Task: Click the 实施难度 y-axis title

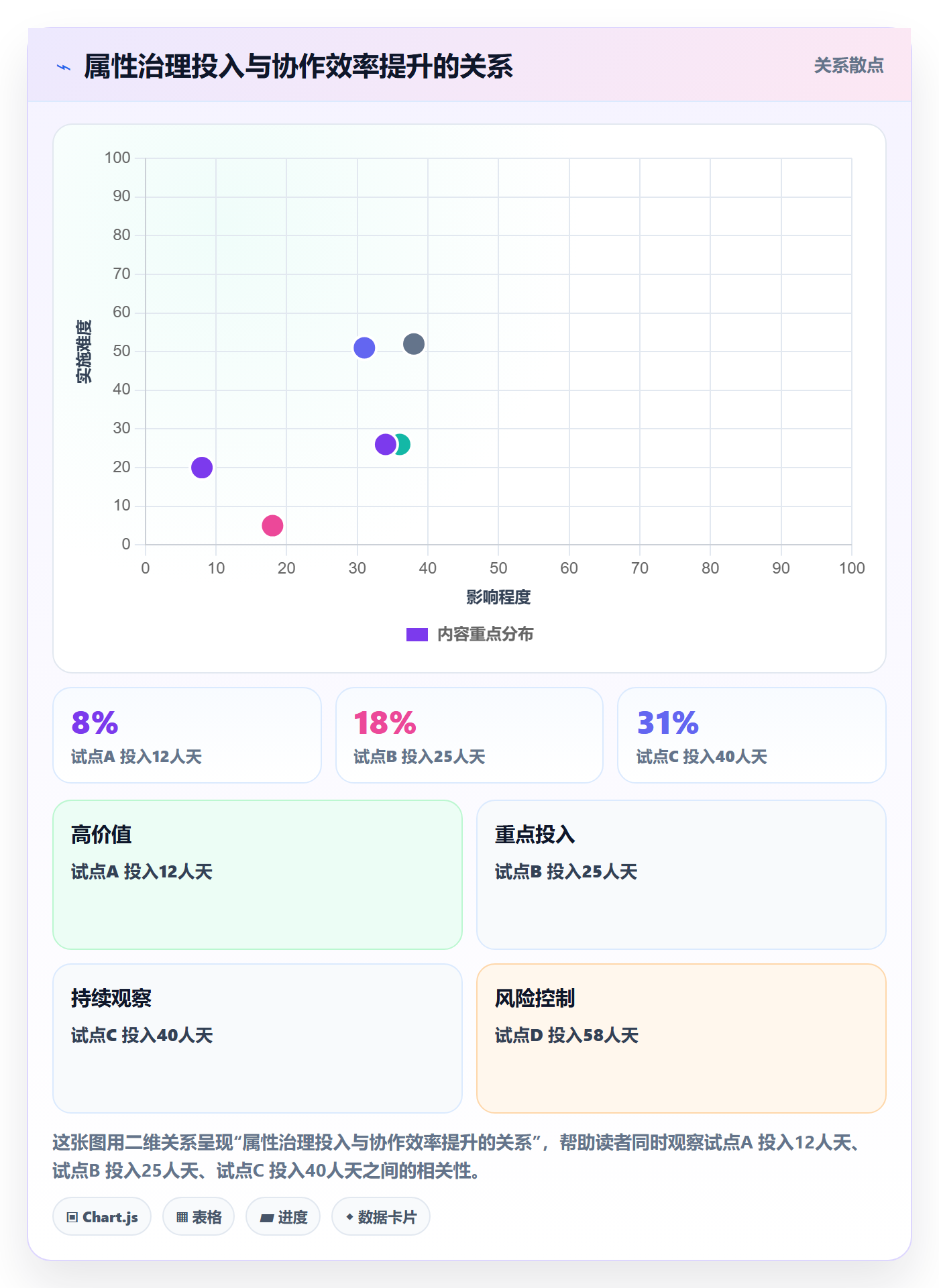Action: click(84, 352)
